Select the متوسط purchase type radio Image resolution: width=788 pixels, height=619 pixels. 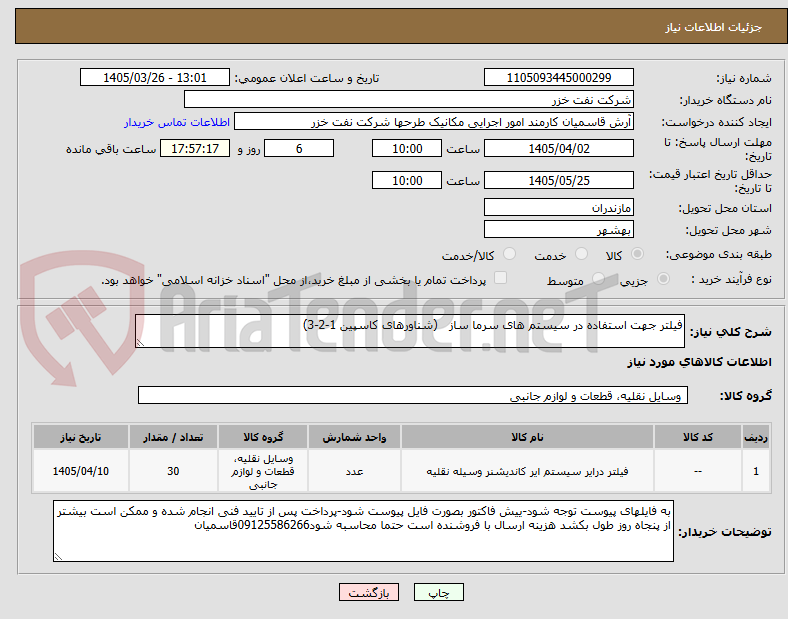click(598, 279)
